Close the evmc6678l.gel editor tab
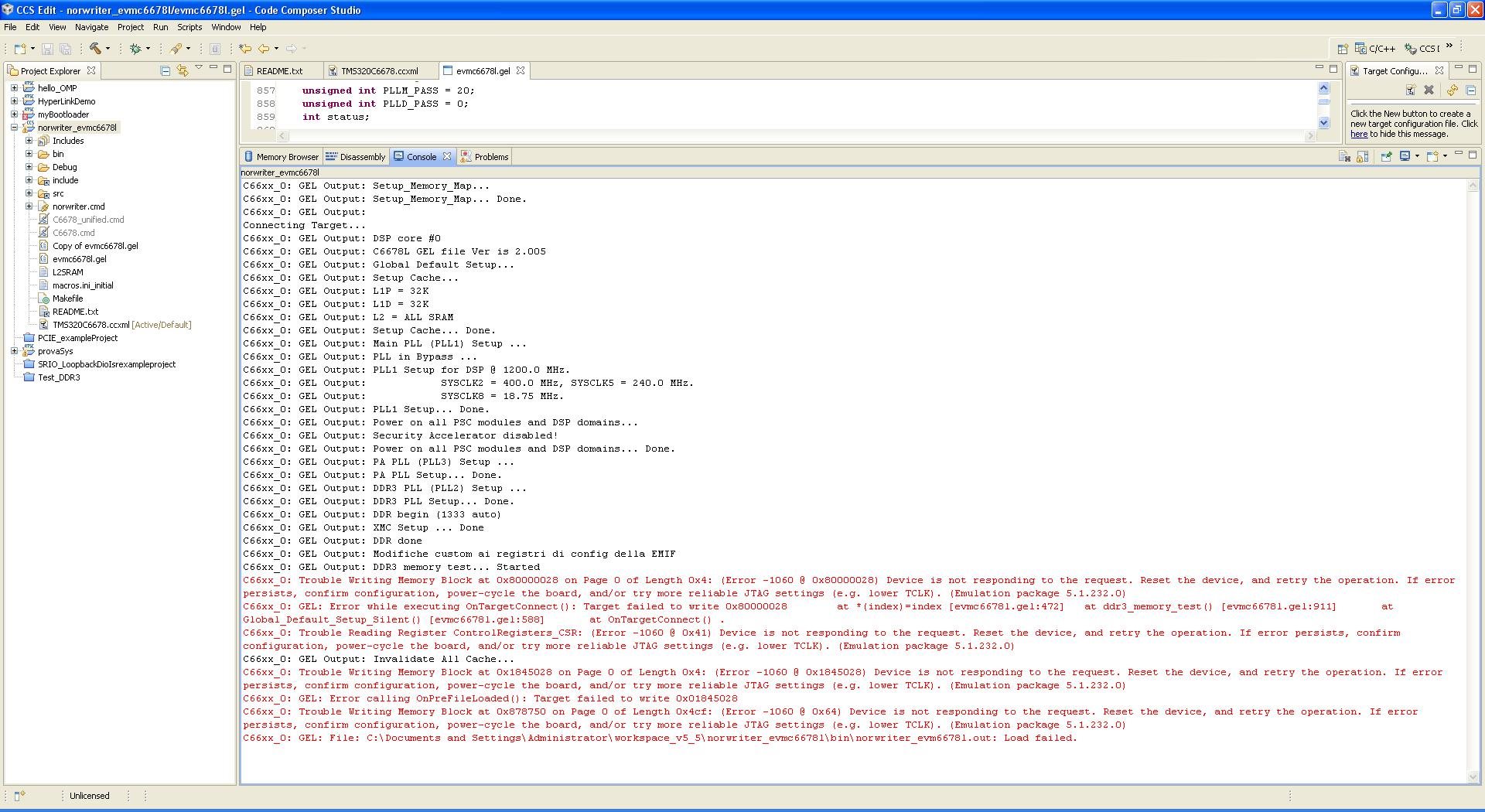This screenshot has width=1485, height=812. [521, 70]
